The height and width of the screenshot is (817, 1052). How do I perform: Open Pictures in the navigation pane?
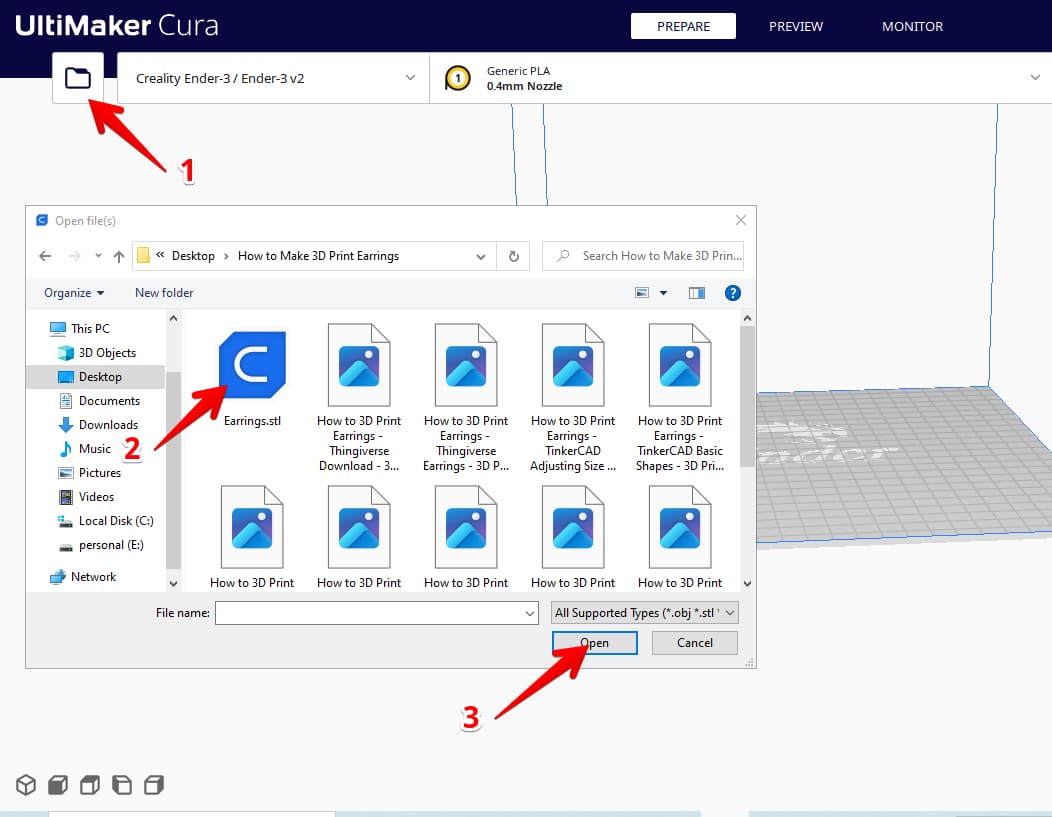click(90, 473)
